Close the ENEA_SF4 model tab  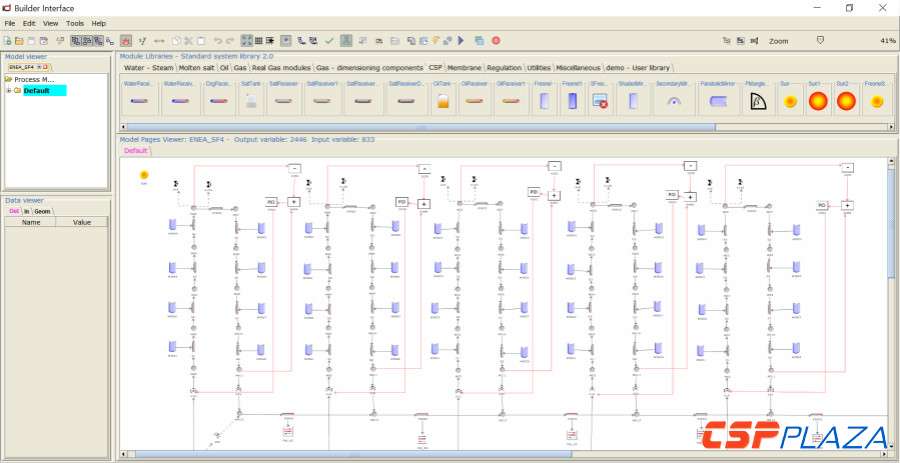46,67
